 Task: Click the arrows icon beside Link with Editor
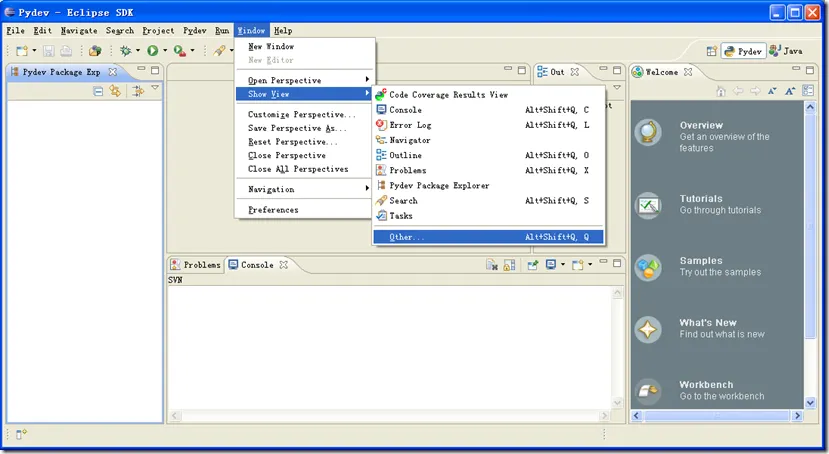(x=139, y=91)
